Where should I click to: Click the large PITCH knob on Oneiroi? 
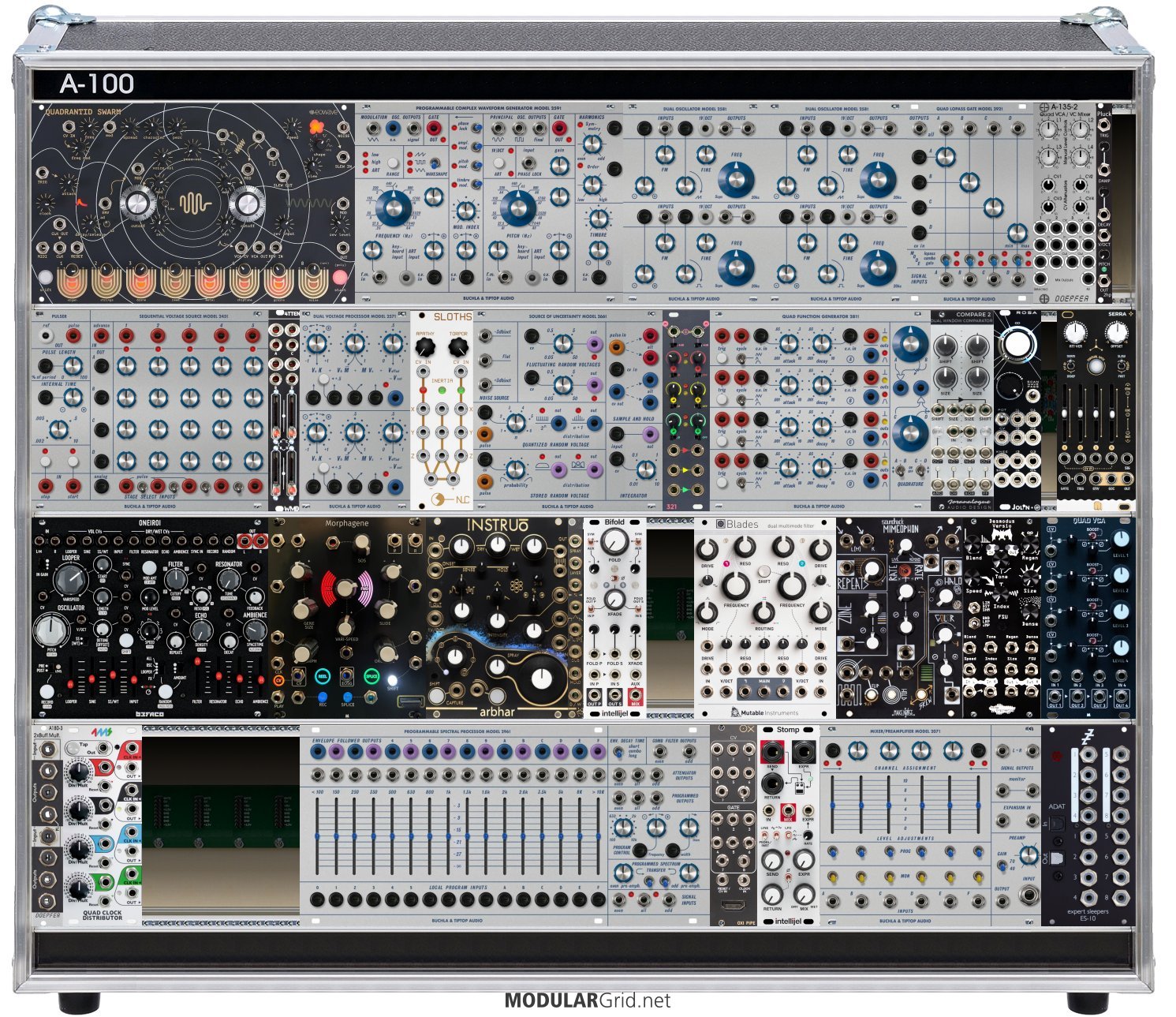52,629
